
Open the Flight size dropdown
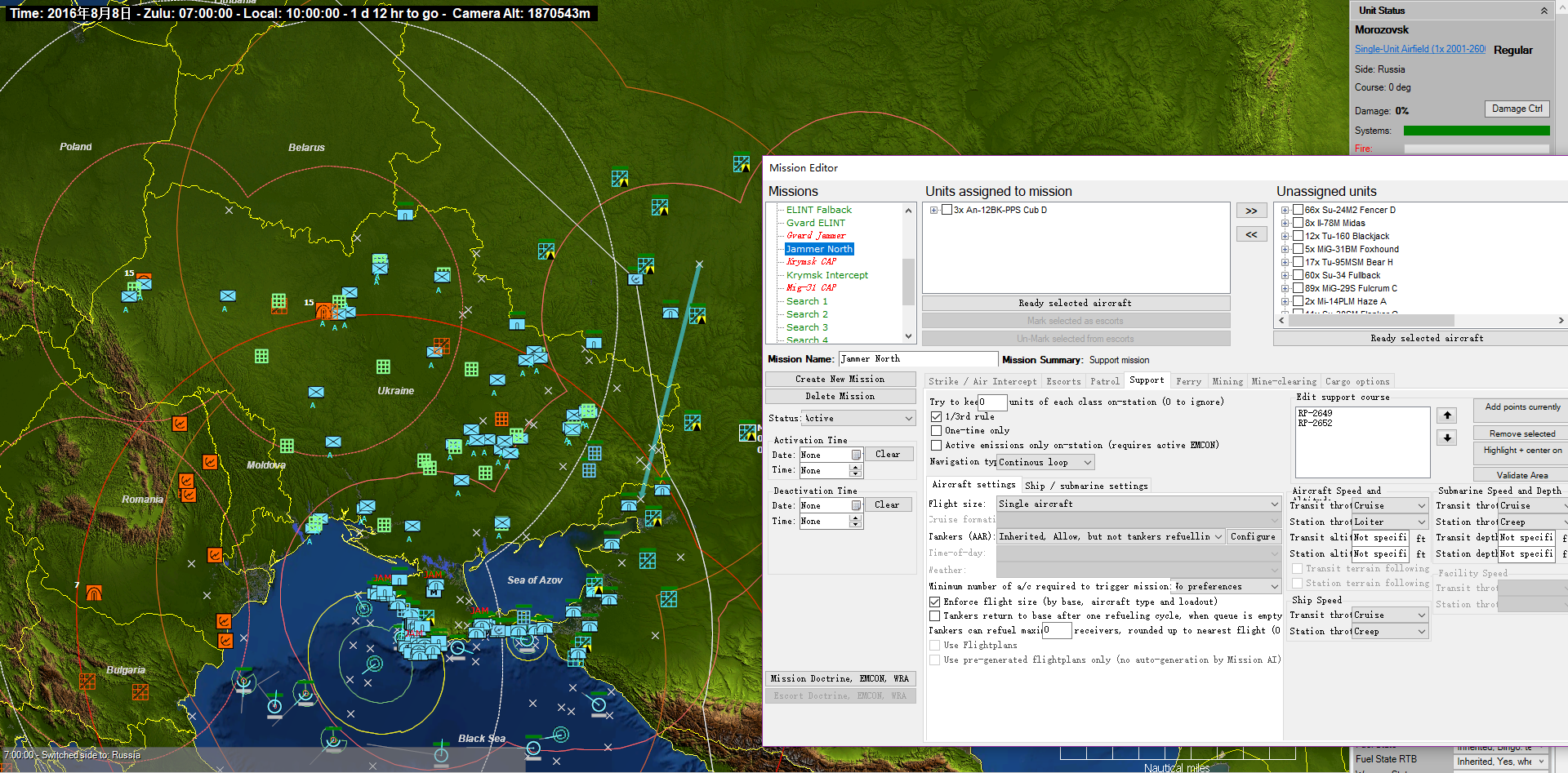click(x=1138, y=504)
